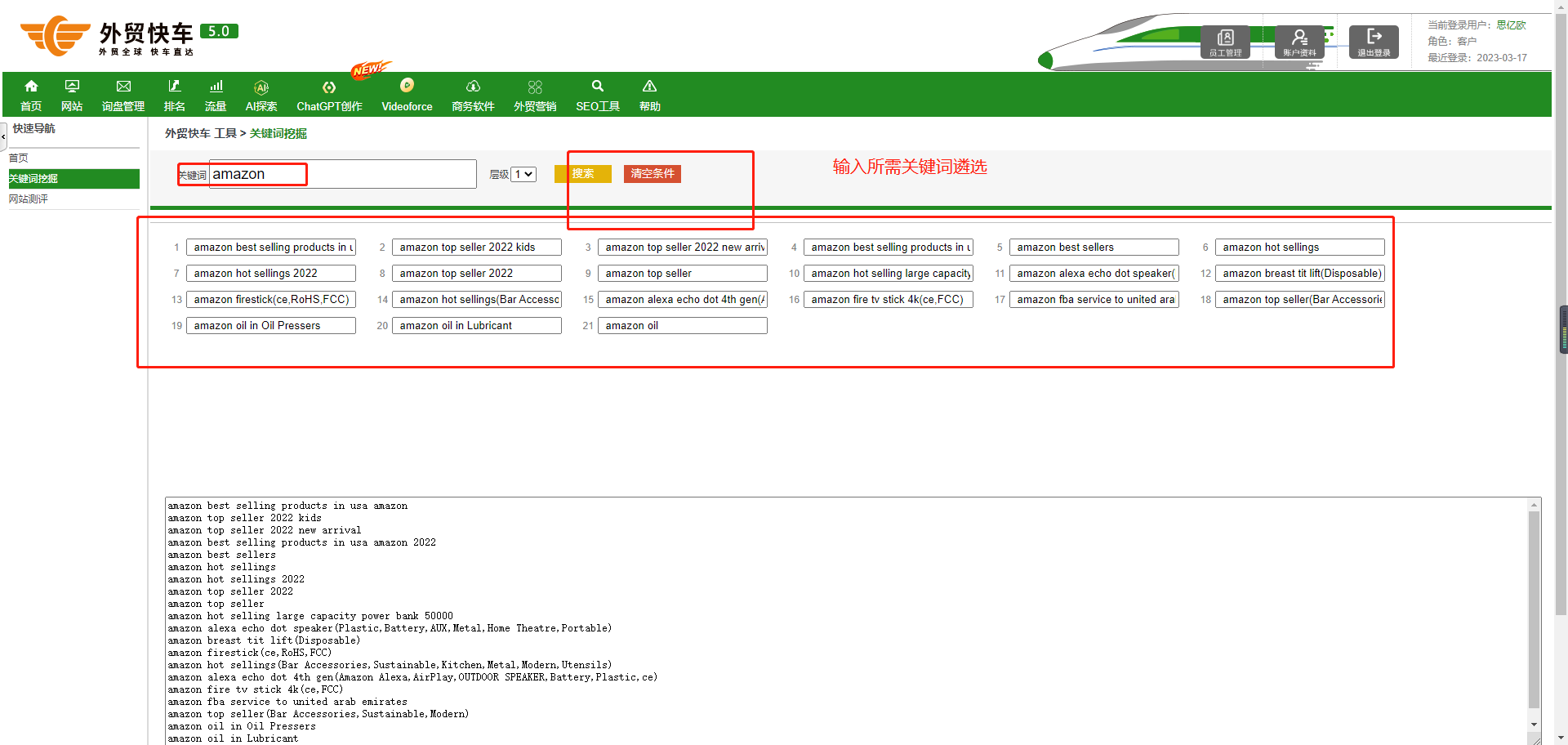
Task: Open the 外贸营销 grid icon
Action: (535, 87)
